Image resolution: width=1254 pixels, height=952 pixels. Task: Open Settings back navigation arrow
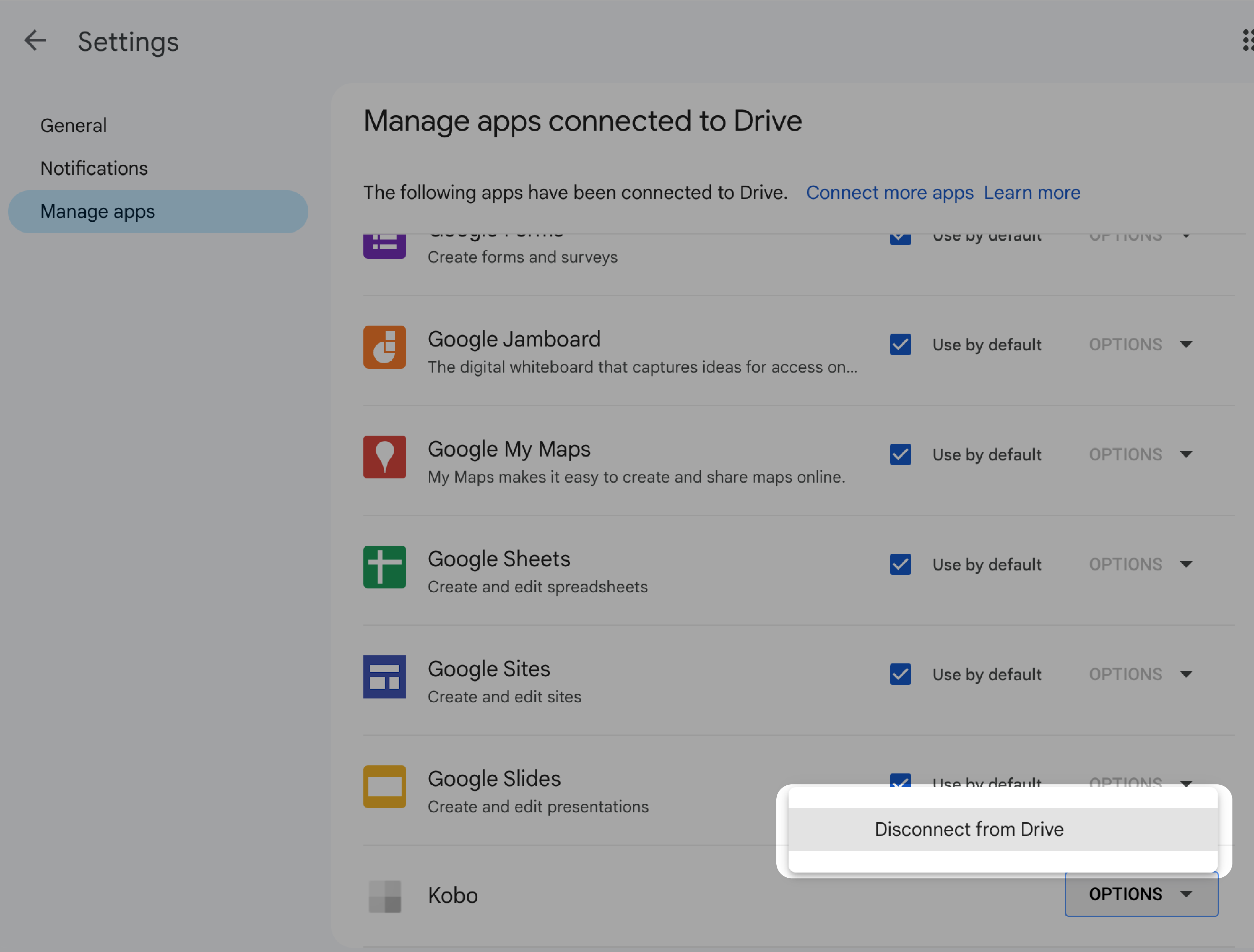(x=35, y=40)
